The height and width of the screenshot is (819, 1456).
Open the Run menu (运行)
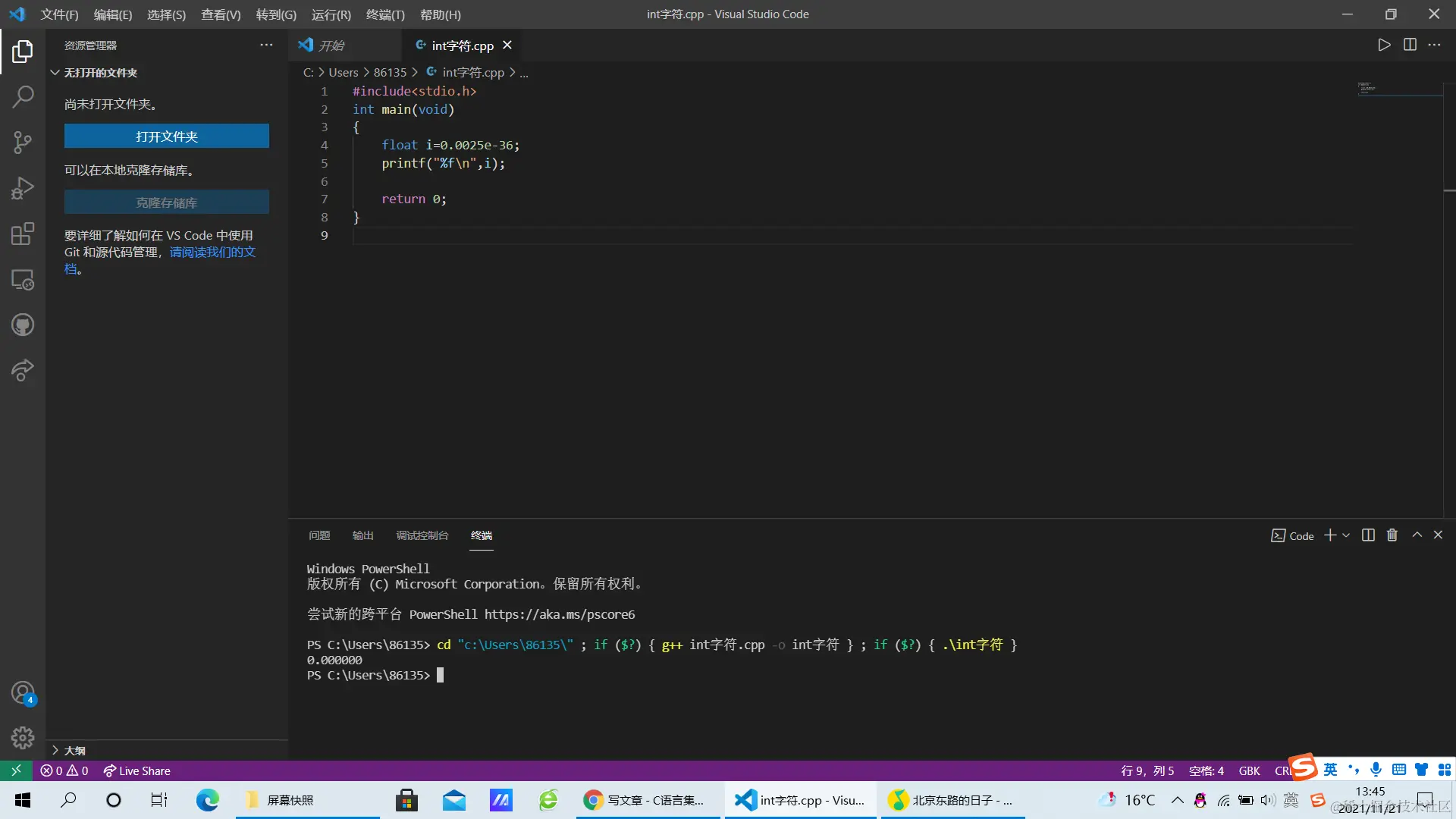pyautogui.click(x=331, y=14)
